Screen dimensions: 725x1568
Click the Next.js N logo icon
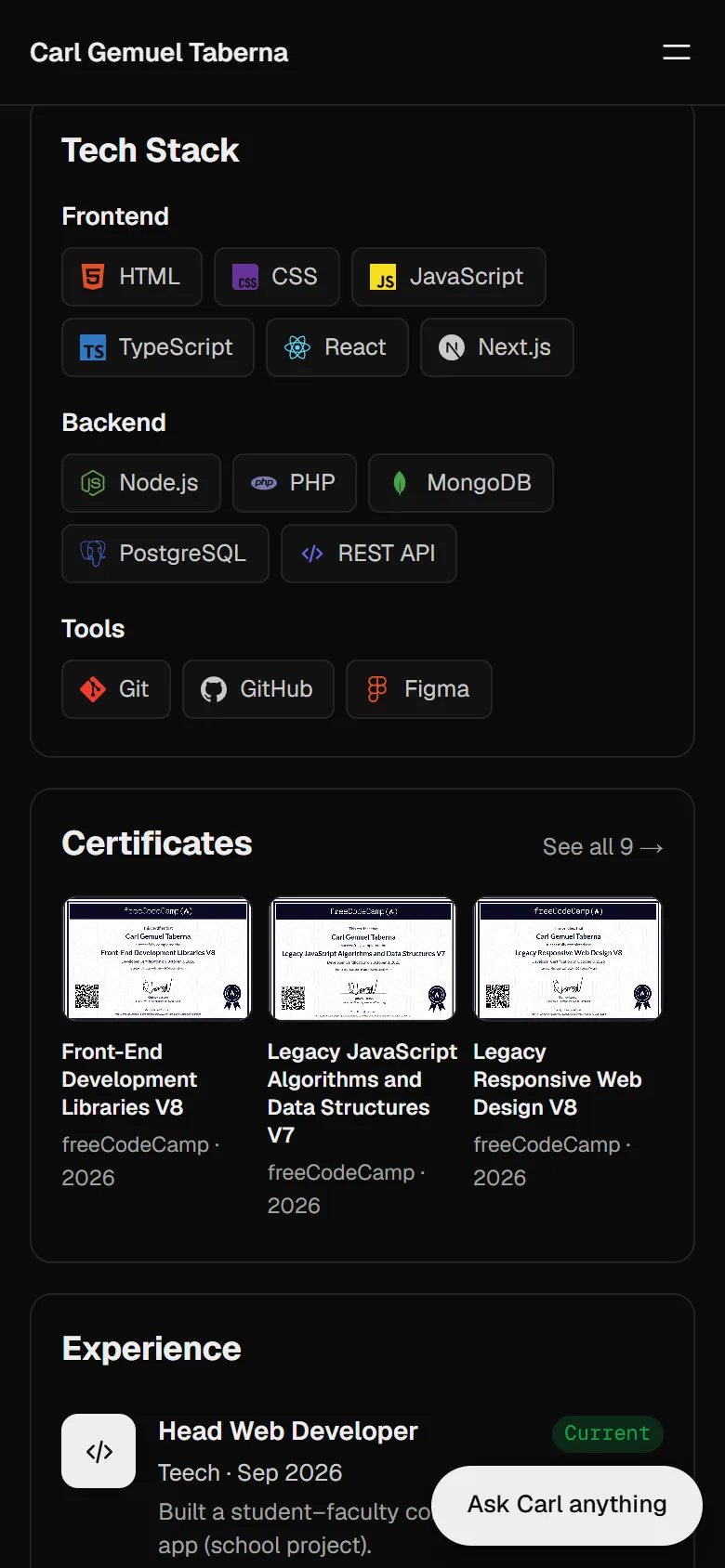coord(452,347)
